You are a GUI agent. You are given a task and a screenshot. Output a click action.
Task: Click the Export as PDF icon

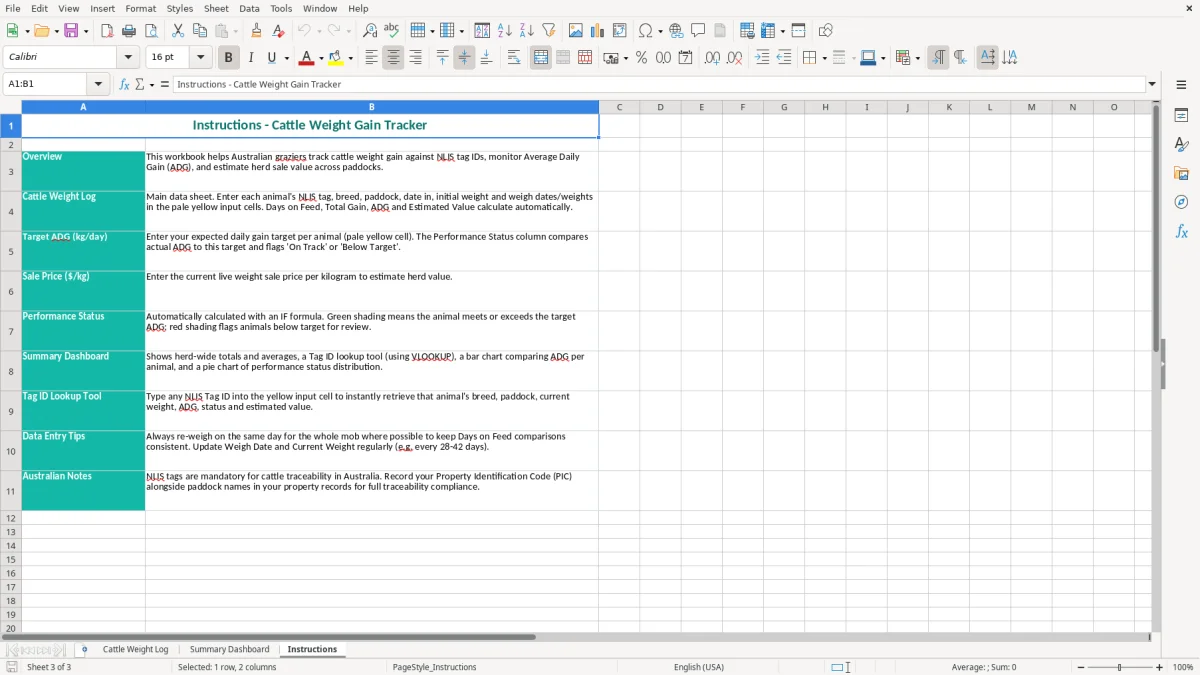107,31
